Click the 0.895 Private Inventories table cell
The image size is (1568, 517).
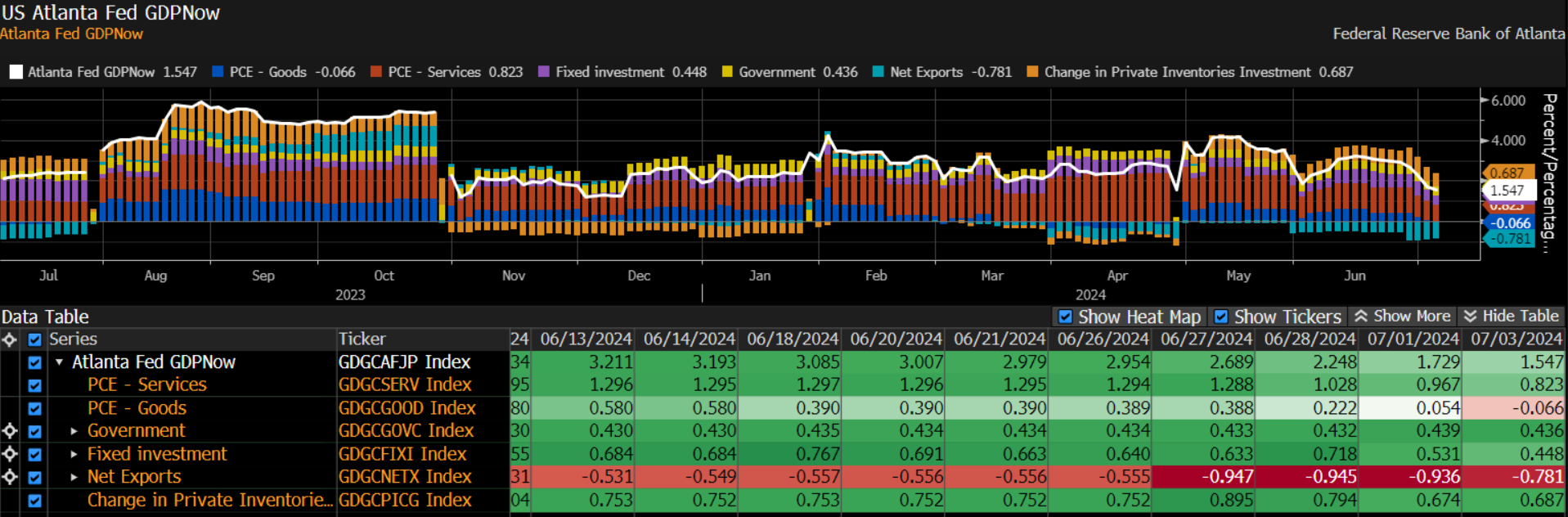(1204, 501)
